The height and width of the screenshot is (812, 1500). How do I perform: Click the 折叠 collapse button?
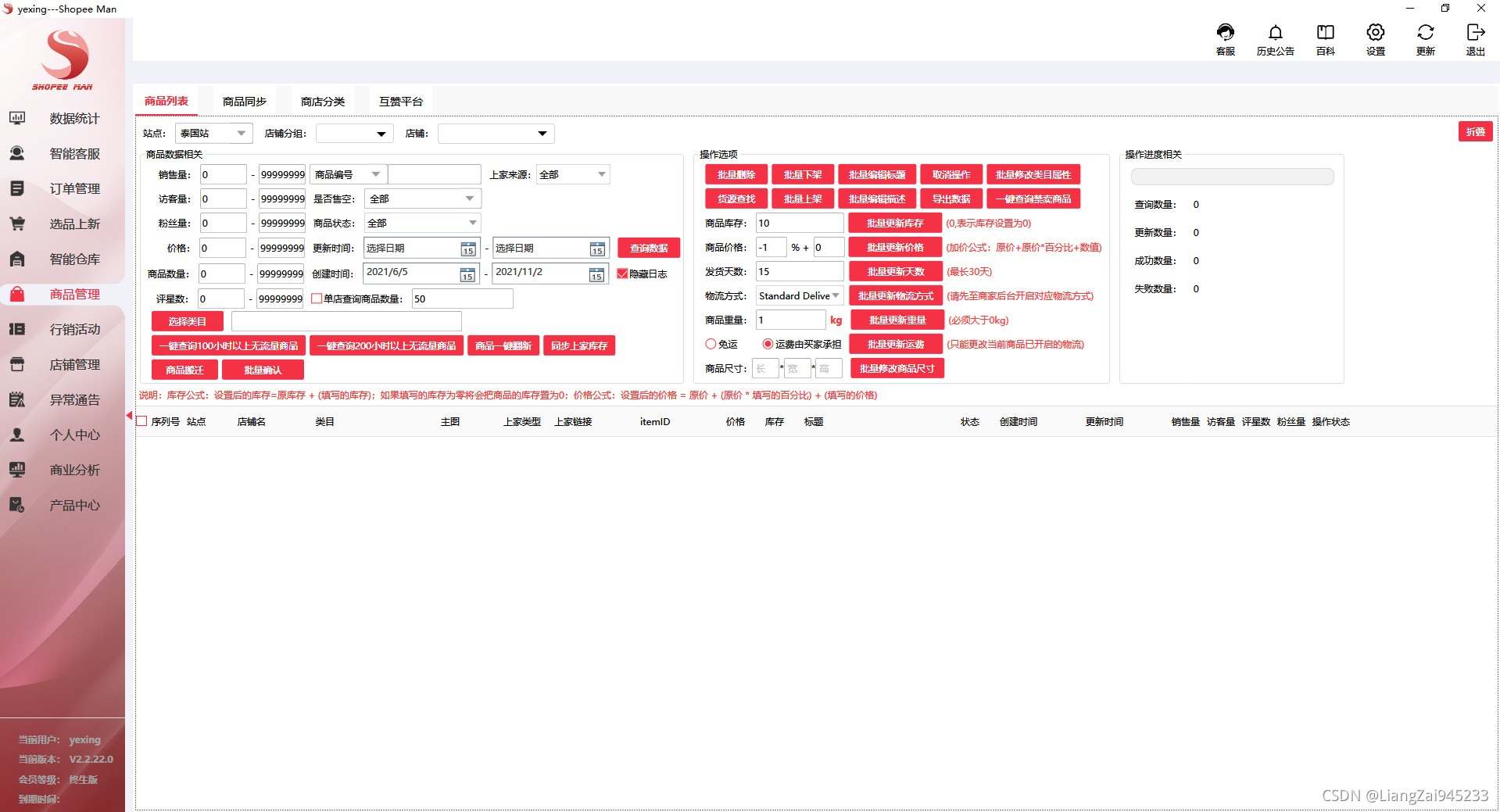pyautogui.click(x=1476, y=131)
